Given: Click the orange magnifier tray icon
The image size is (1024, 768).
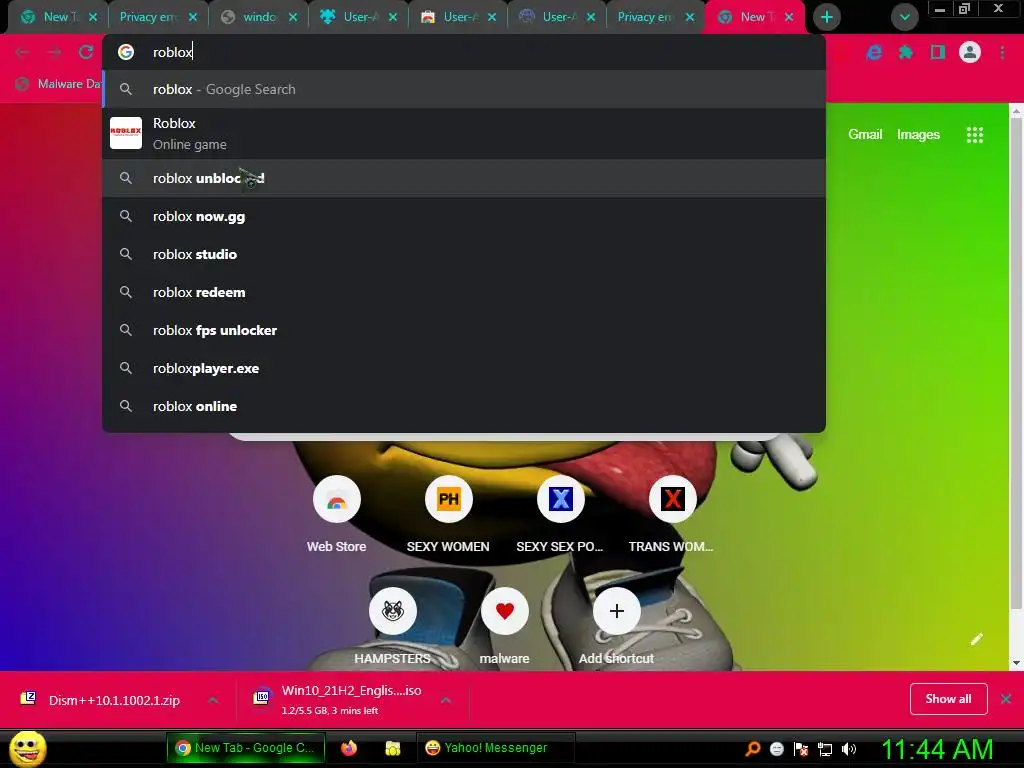Looking at the screenshot, I should [x=752, y=749].
